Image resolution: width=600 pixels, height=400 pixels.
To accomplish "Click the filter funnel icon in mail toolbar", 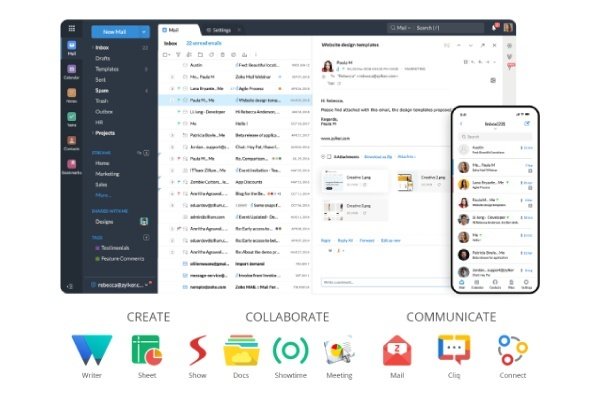I will (178, 55).
